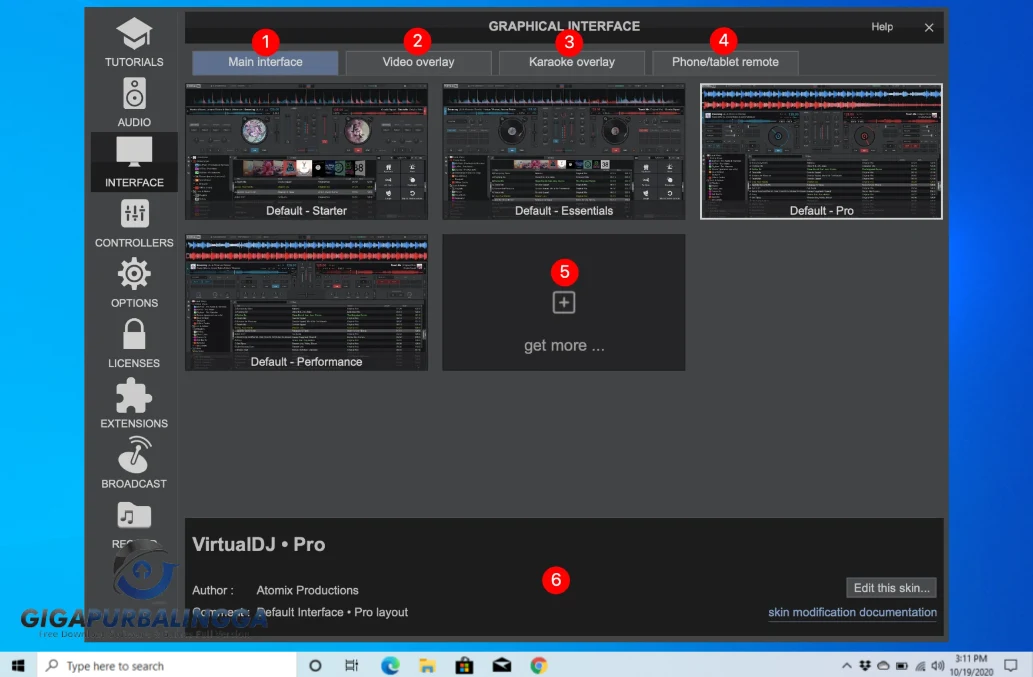Screen dimensions: 1033x677
Task: Switch to the Phone/tablet remote tab
Action: [725, 62]
